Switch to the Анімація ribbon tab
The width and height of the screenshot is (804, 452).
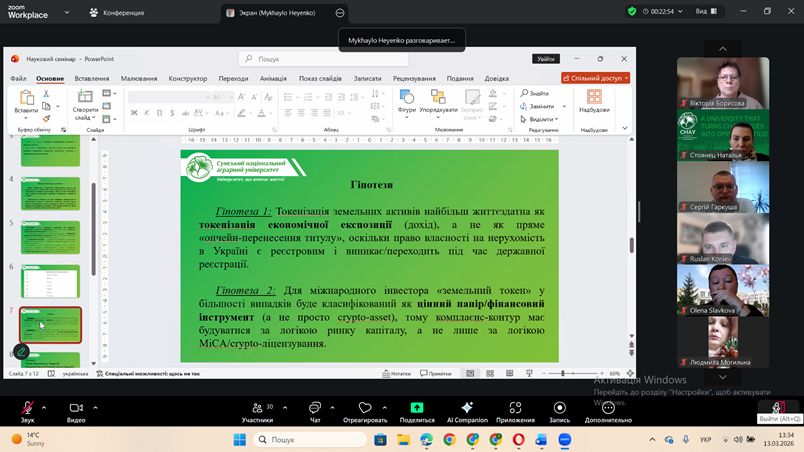click(273, 78)
